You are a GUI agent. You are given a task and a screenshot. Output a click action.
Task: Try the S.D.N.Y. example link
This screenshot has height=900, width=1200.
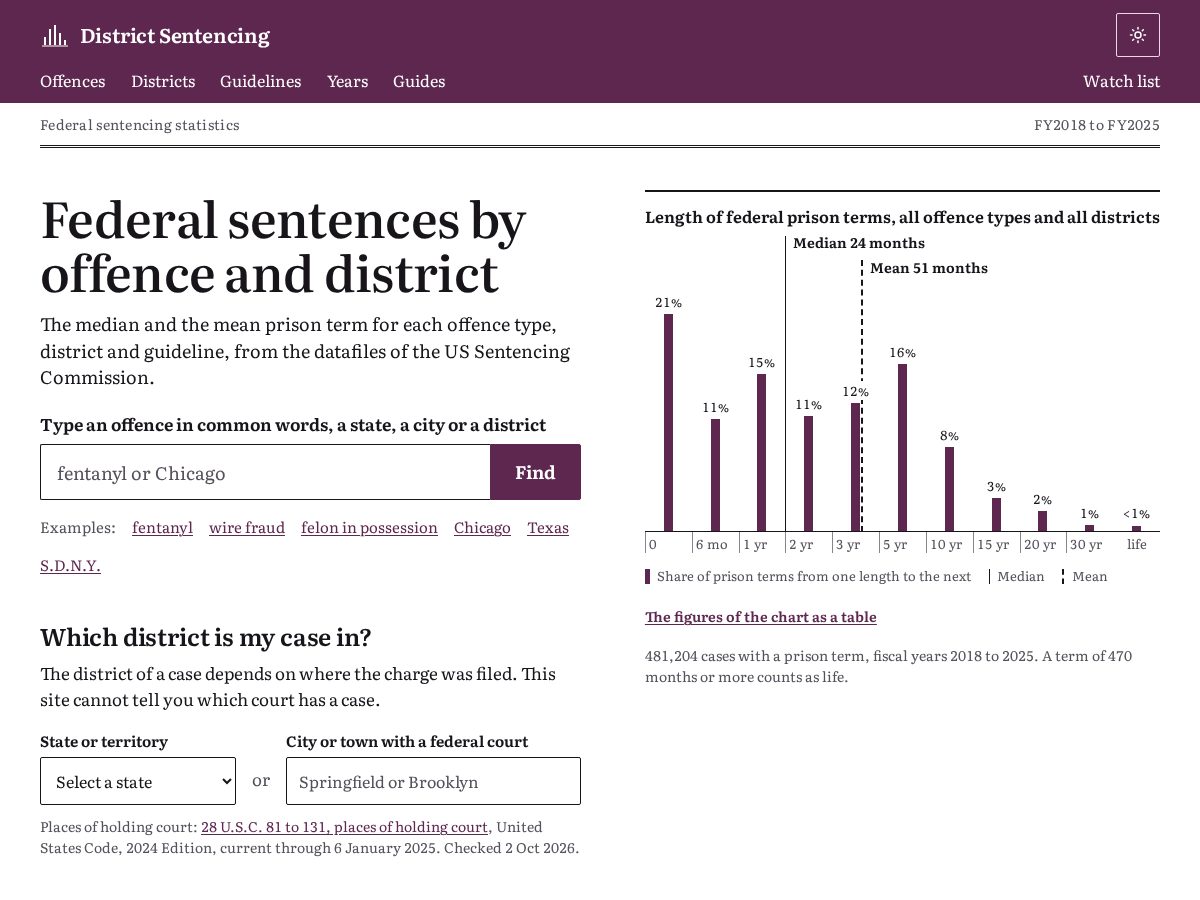(70, 565)
